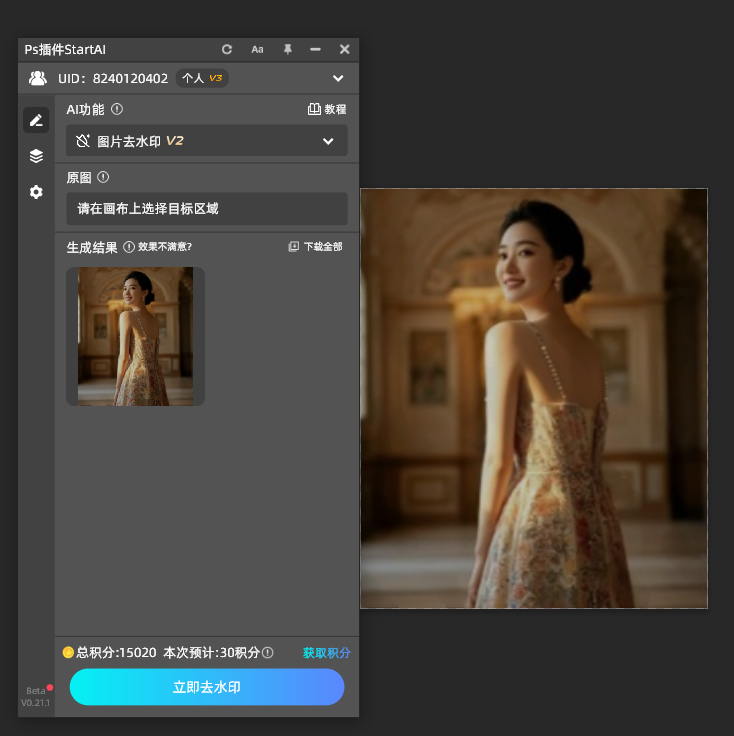Viewport: 734px width, 736px height.
Task: Click the 效果不满意? feedback link
Action: point(158,247)
